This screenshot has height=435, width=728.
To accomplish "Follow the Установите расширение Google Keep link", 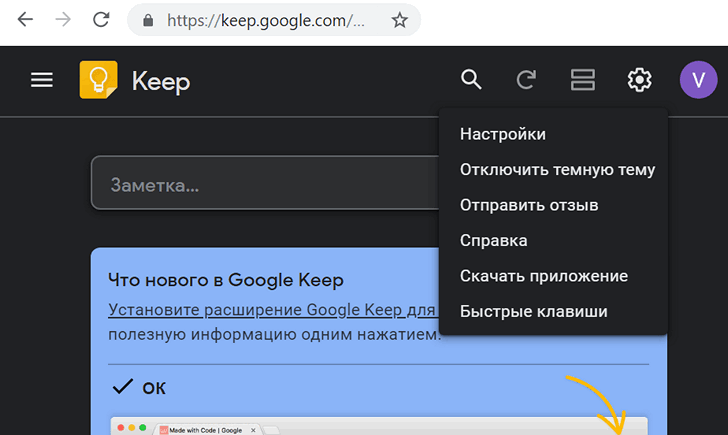I will pos(273,310).
